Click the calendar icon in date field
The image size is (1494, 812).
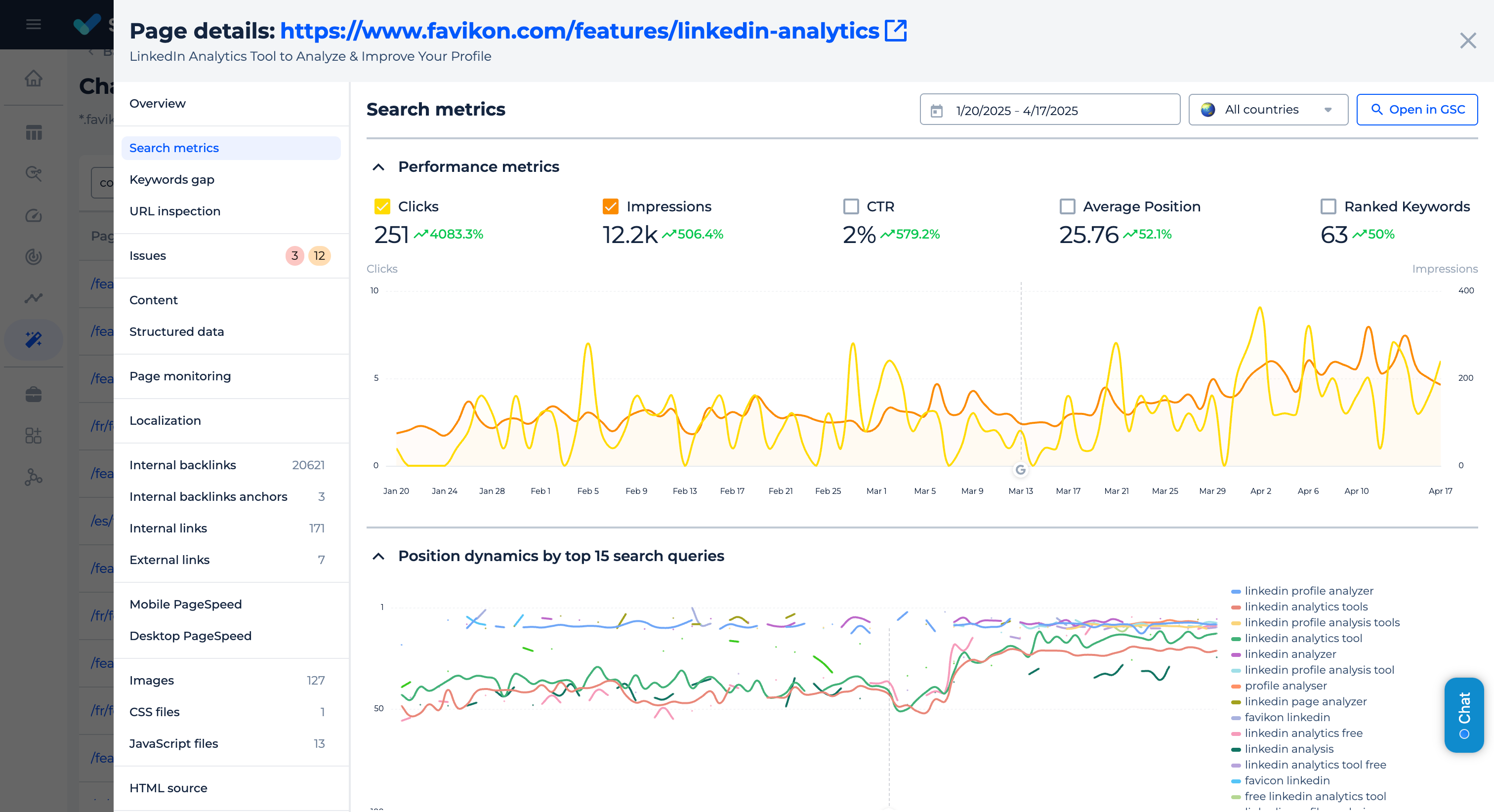(937, 110)
